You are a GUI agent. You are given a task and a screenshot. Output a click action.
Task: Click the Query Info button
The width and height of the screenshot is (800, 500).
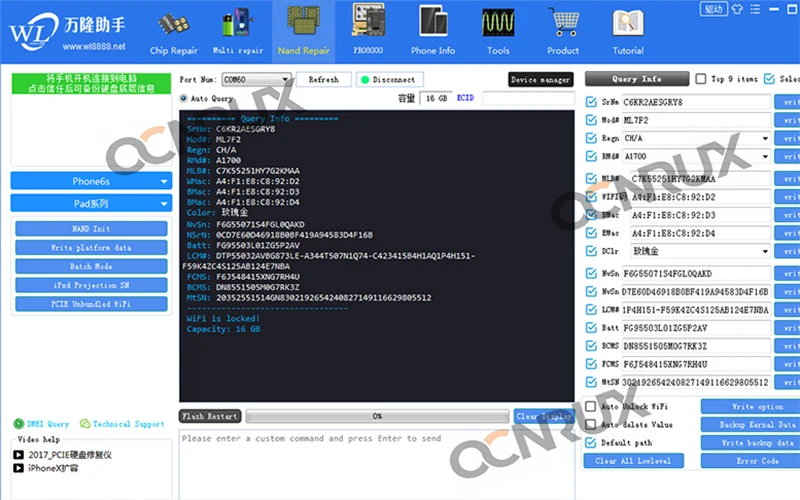click(x=637, y=79)
